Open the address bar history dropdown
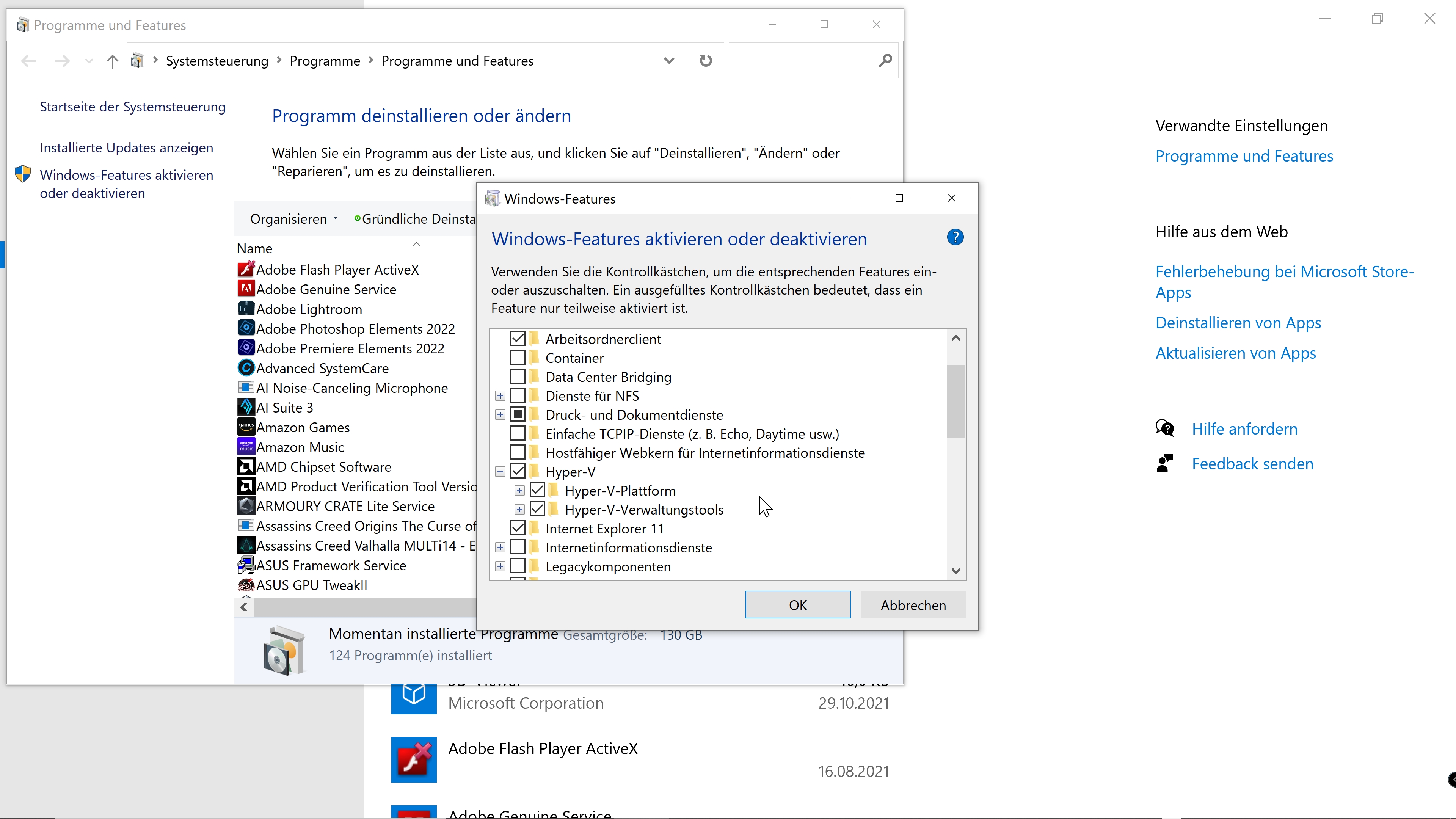This screenshot has height=819, width=1456. [668, 61]
